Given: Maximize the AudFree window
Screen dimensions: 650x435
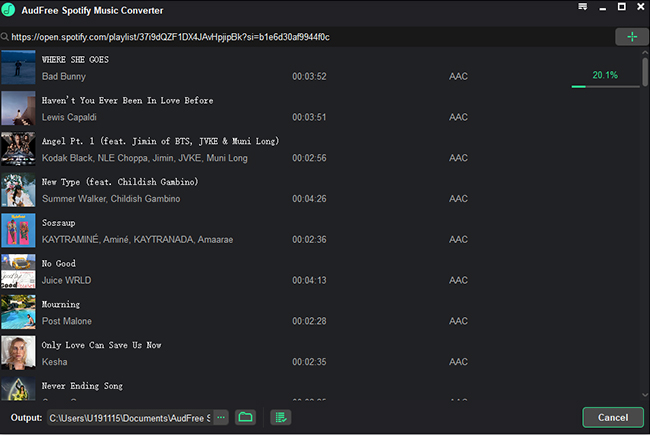Looking at the screenshot, I should coord(621,7).
